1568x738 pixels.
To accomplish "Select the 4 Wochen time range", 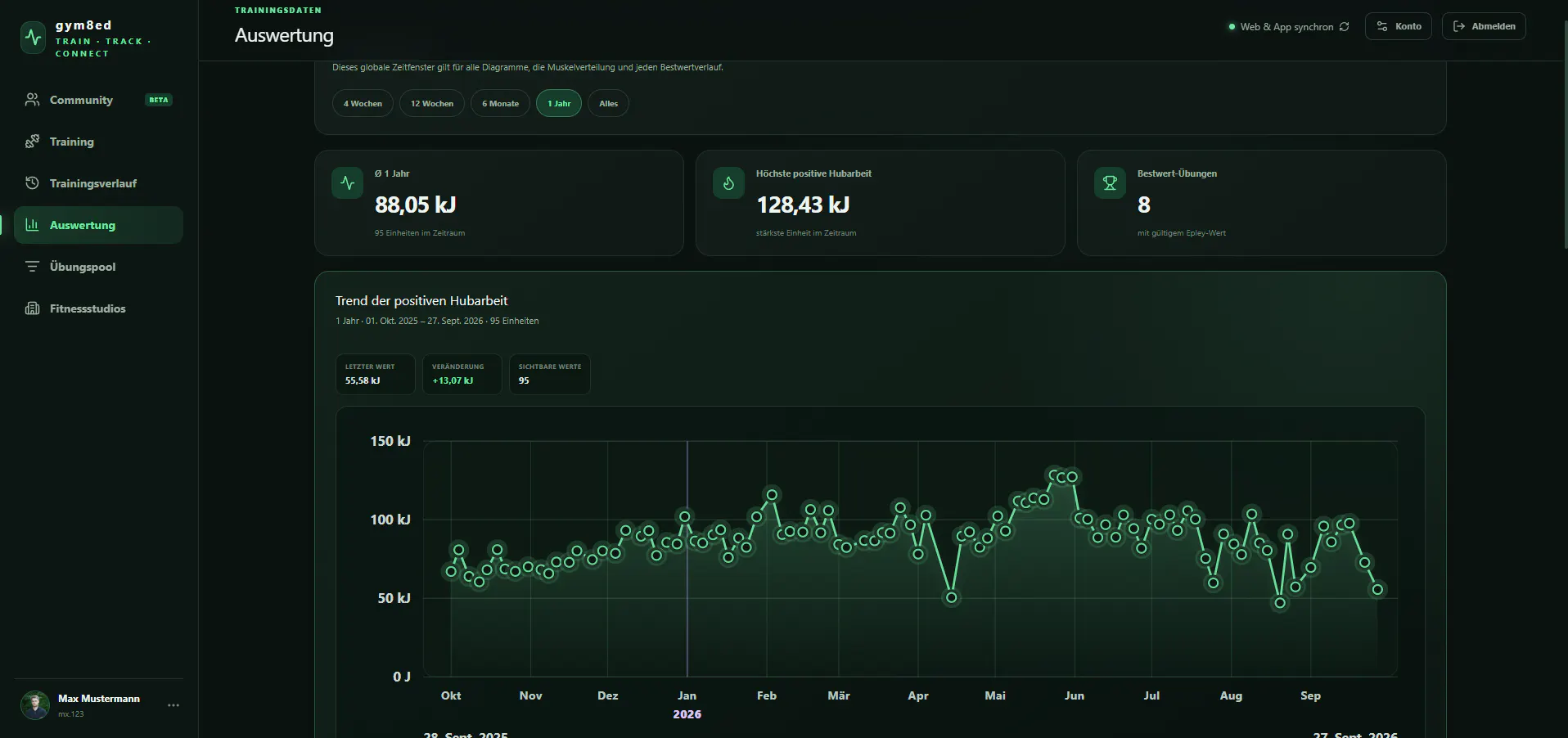I will click(x=363, y=104).
